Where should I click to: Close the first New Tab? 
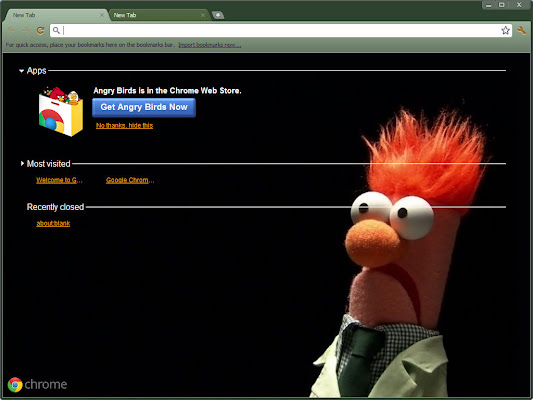(x=102, y=15)
